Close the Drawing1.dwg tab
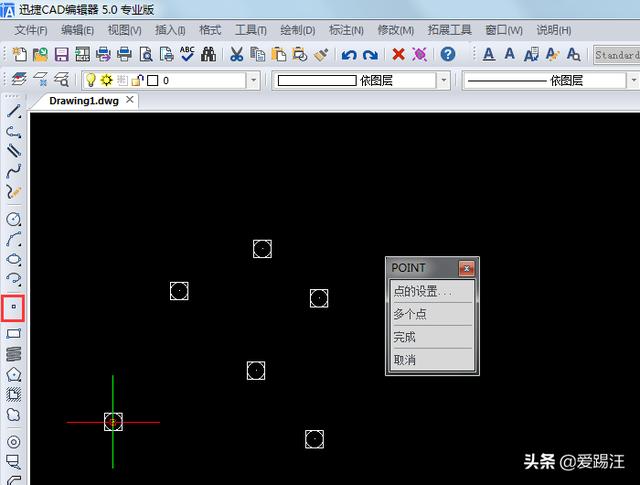The image size is (640, 485). [130, 100]
